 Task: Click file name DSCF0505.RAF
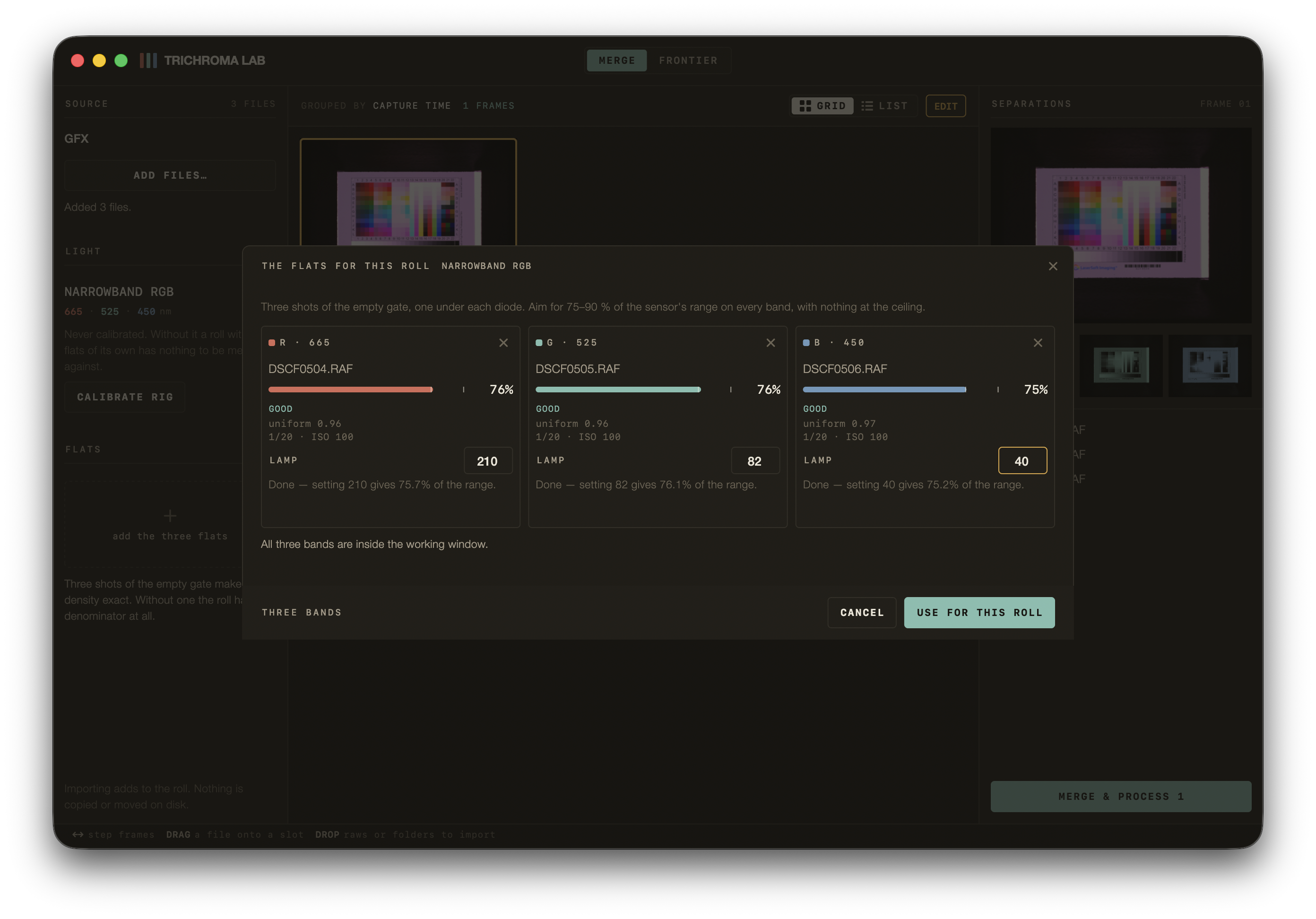click(x=578, y=369)
